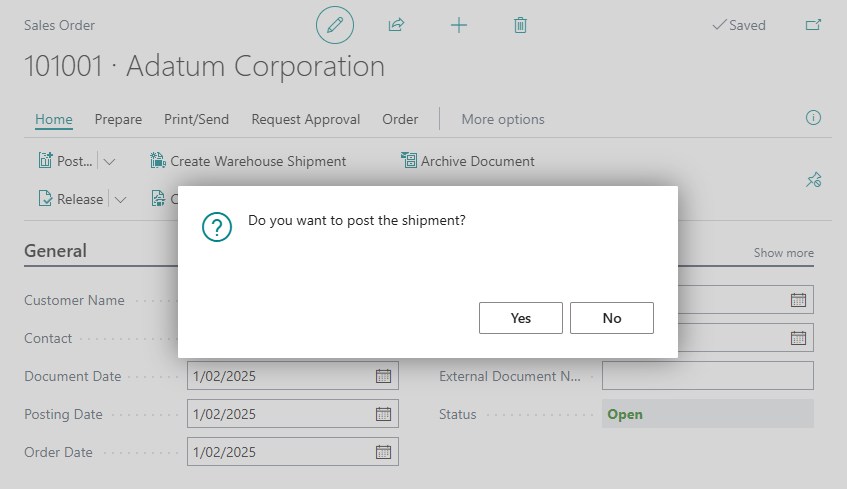Open More options menu
This screenshot has width=847, height=489.
(503, 119)
